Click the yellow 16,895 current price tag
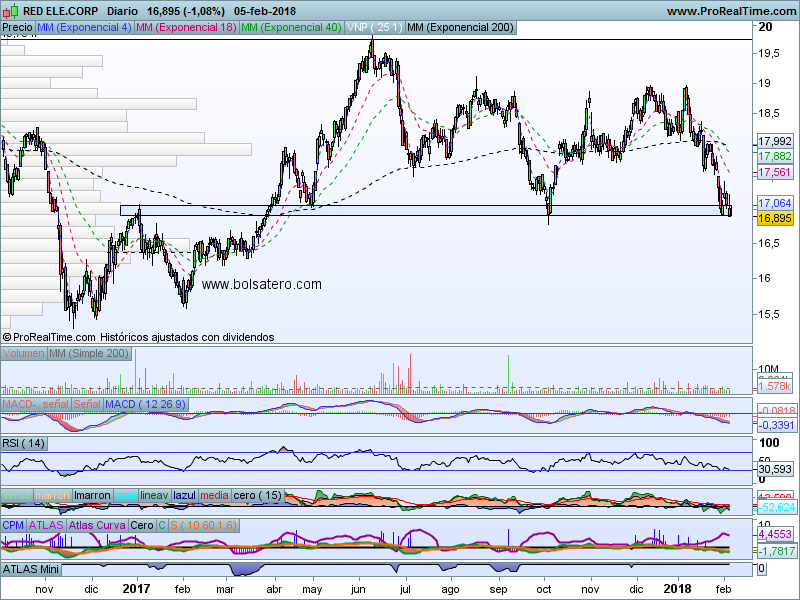800x600 pixels. 775,218
